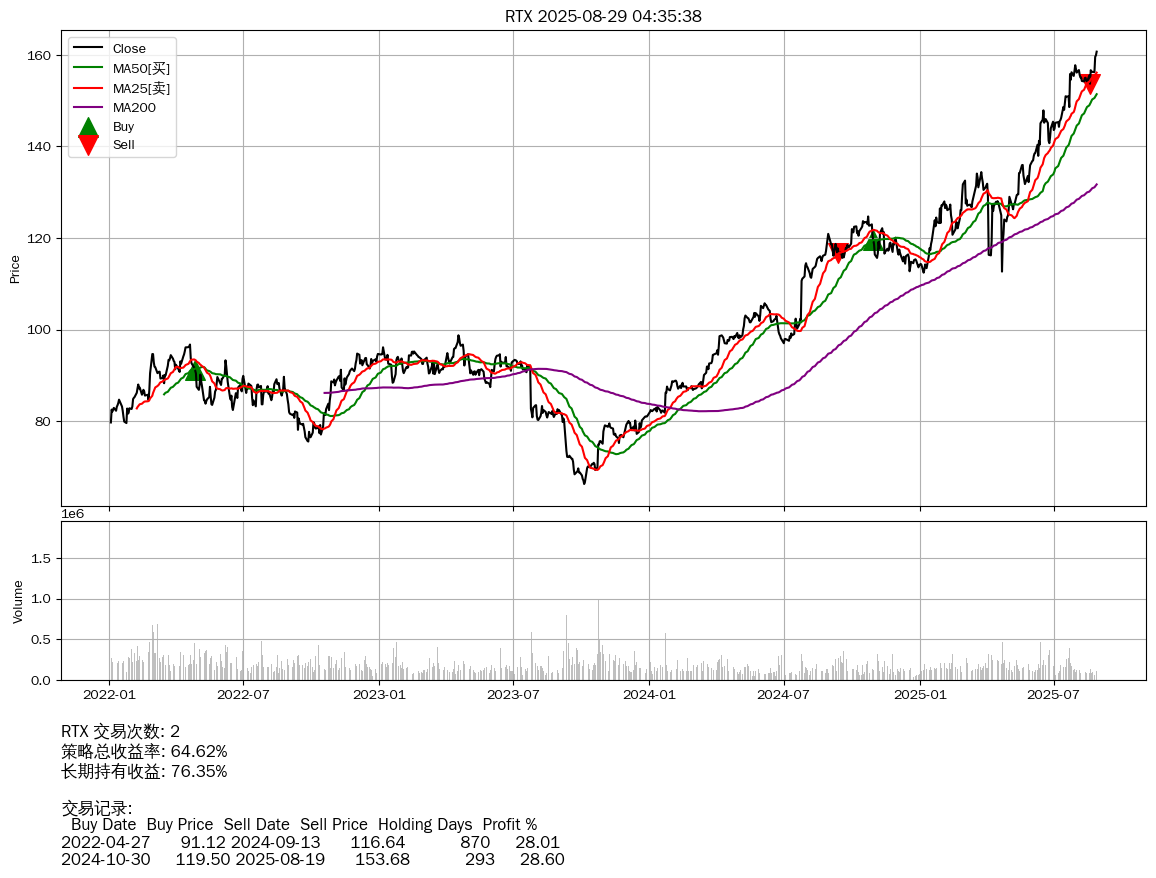
Task: Click the purple MA200 legend line swatch
Action: 88,107
